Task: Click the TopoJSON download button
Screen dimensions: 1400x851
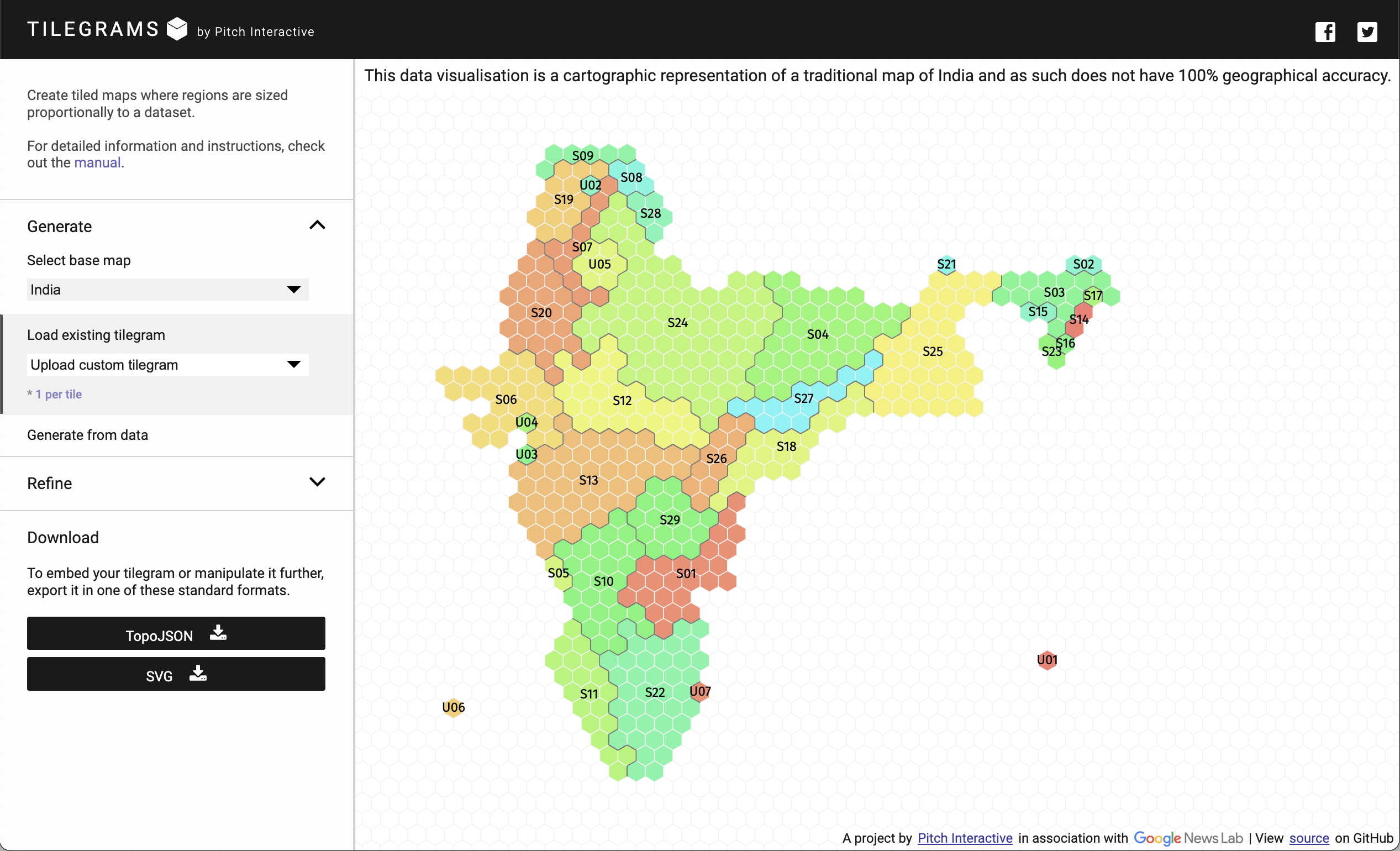Action: coord(176,633)
